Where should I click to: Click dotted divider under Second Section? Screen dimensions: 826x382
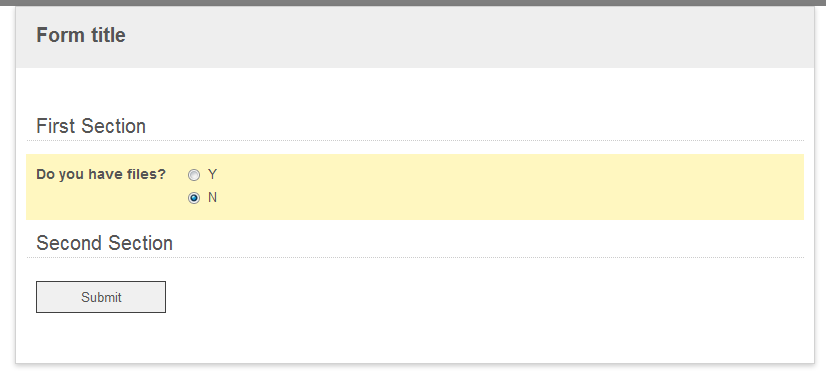(415, 258)
